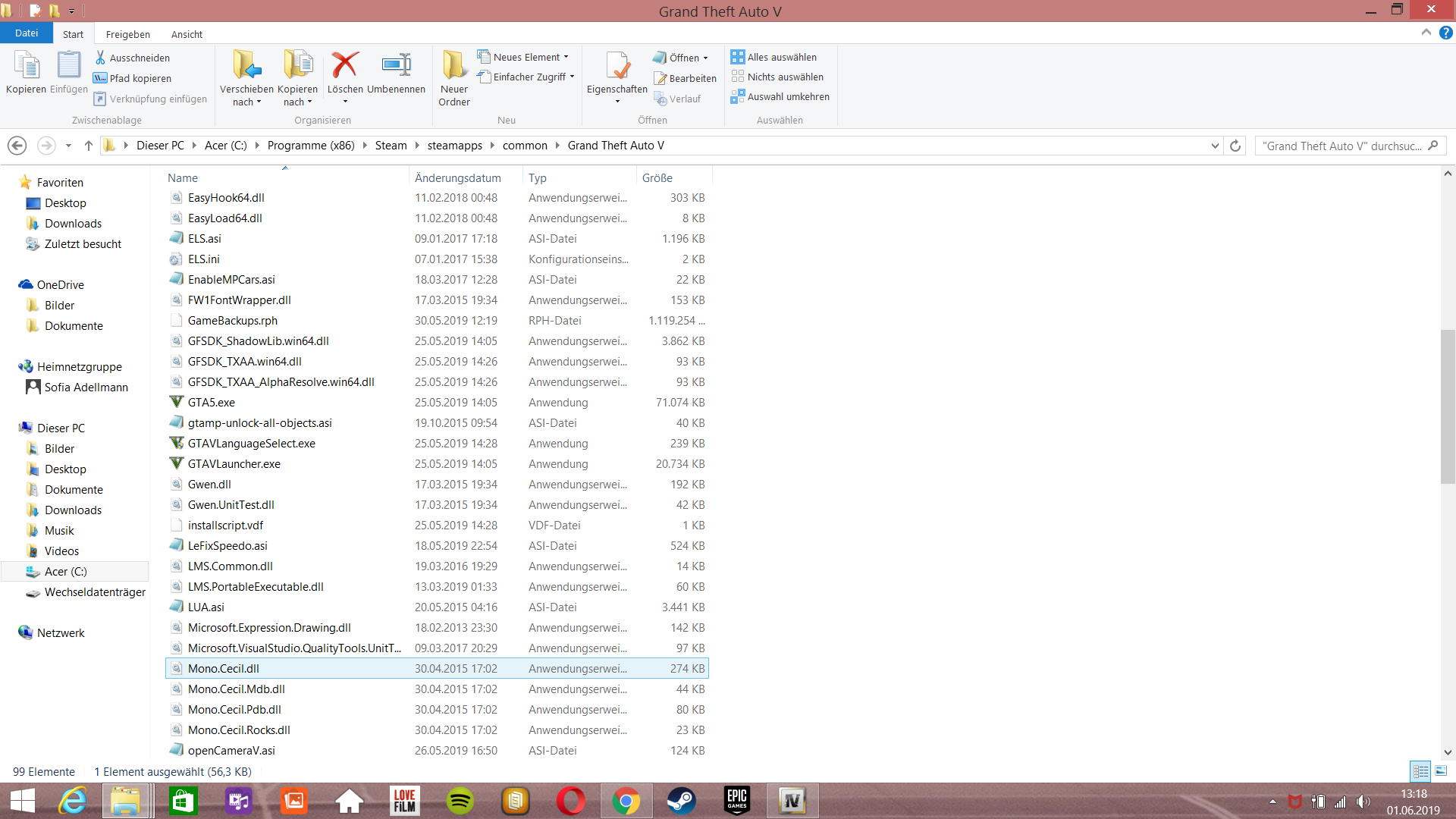Click steamapps in the breadcrumb path
1456x819 pixels.
[454, 146]
